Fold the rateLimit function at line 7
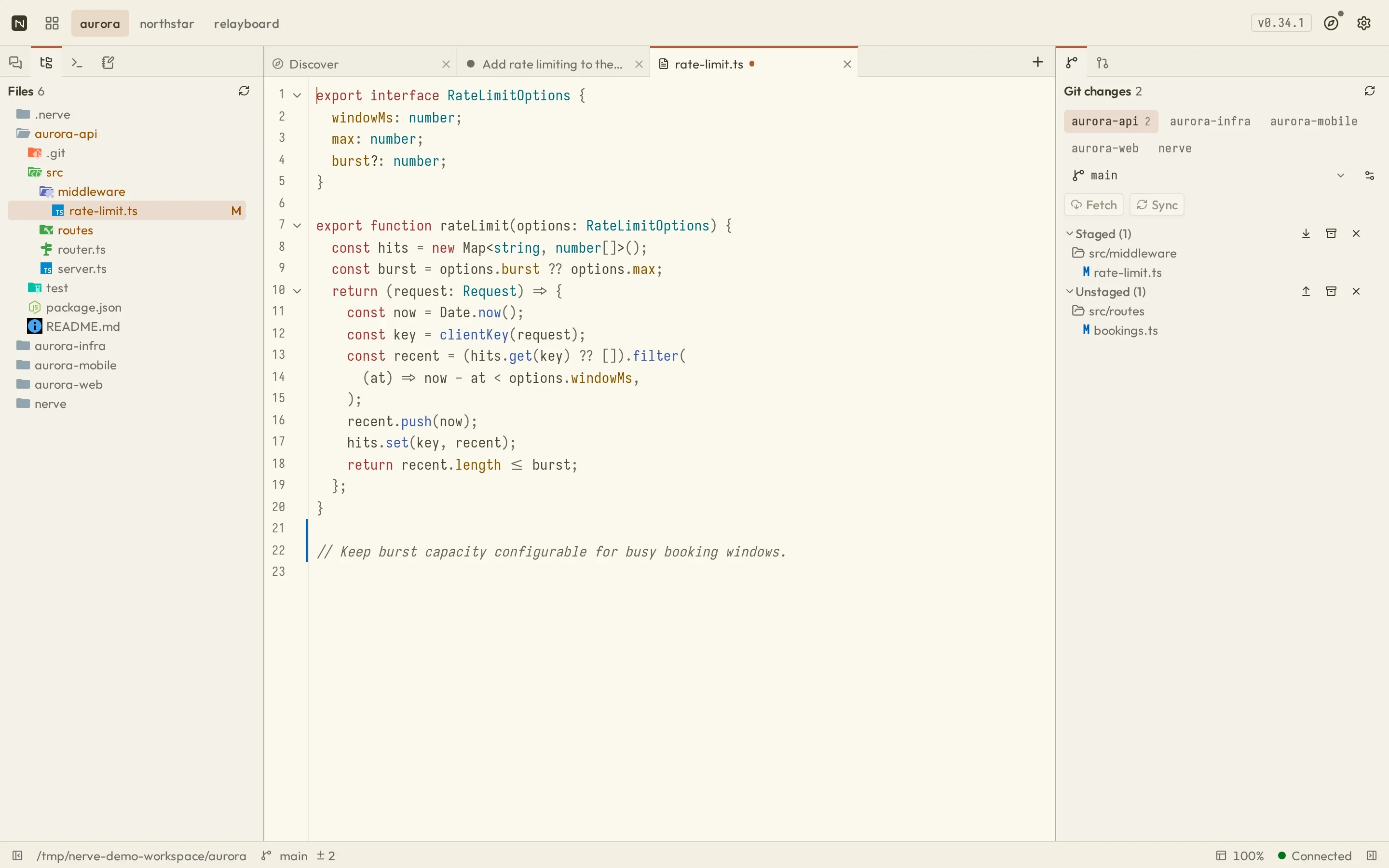This screenshot has height=868, width=1389. point(297,226)
